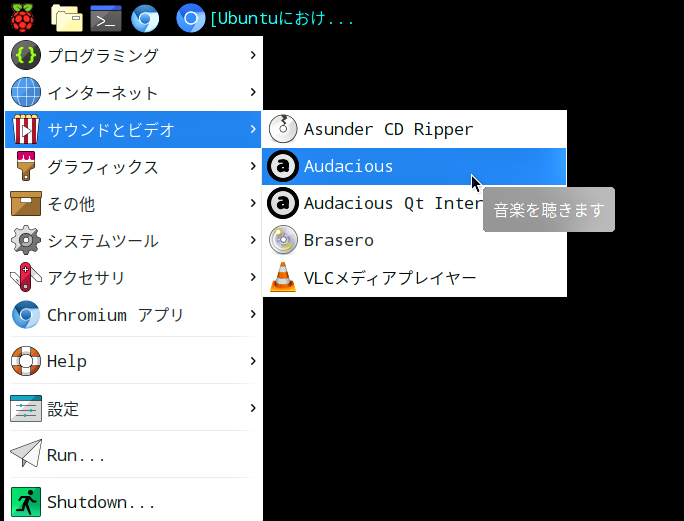Screen dimensions: 684x521
Task: Launch Brasero disc burner
Action: [x=414, y=240]
